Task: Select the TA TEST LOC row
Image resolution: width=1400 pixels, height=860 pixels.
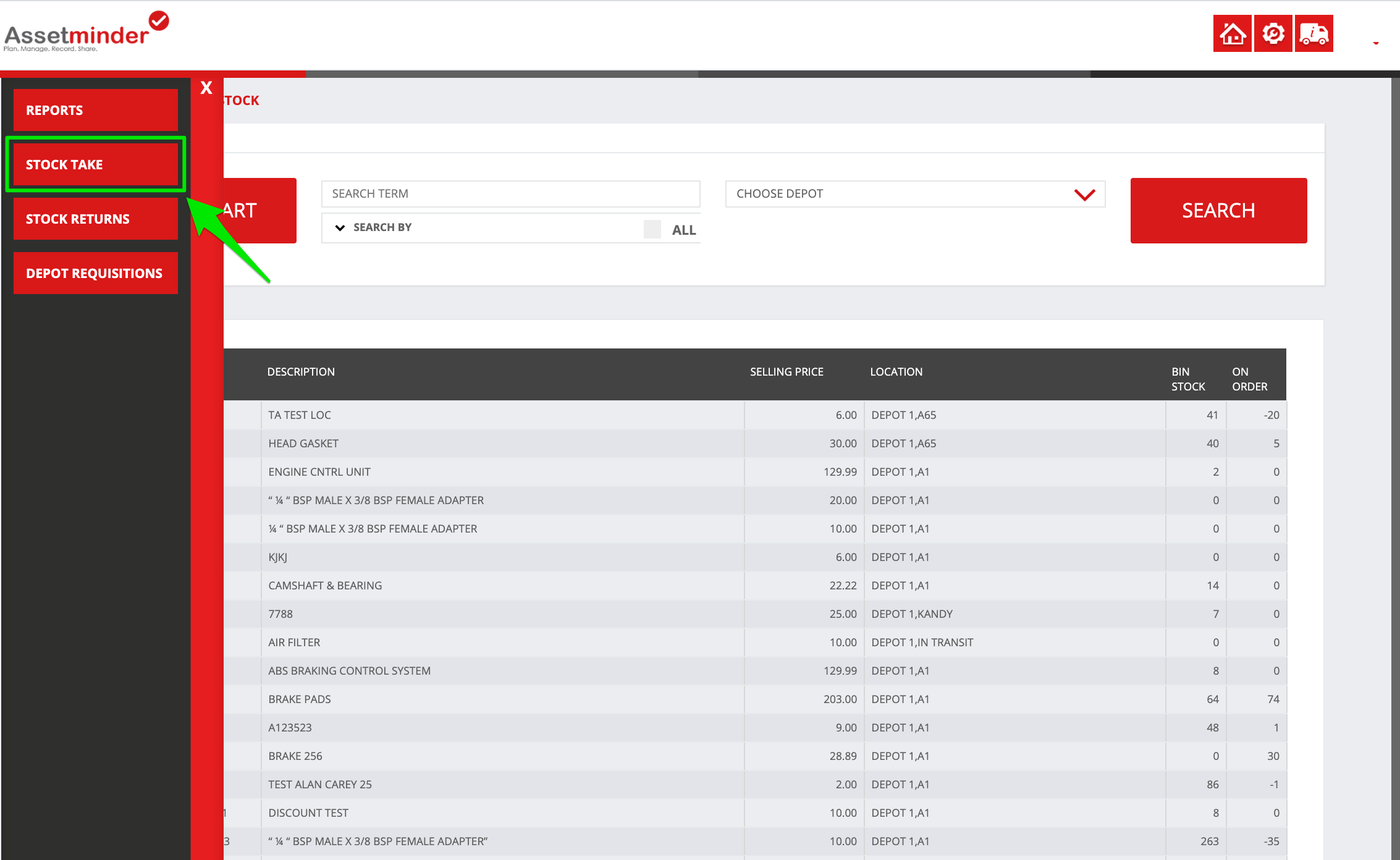Action: [754, 415]
